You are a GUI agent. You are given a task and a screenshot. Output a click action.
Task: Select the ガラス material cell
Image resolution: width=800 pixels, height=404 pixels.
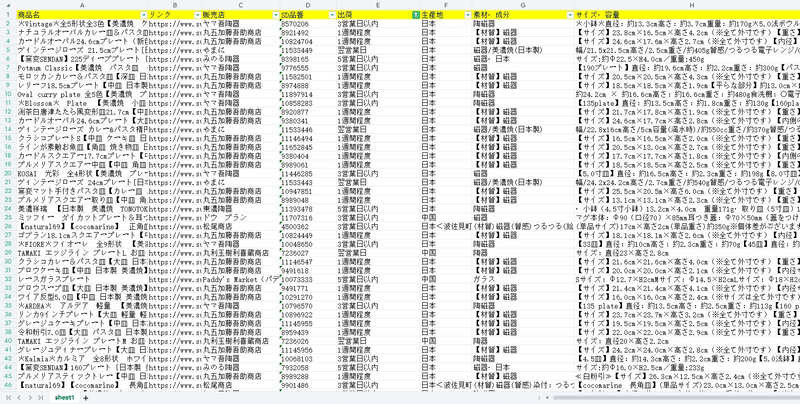523,280
